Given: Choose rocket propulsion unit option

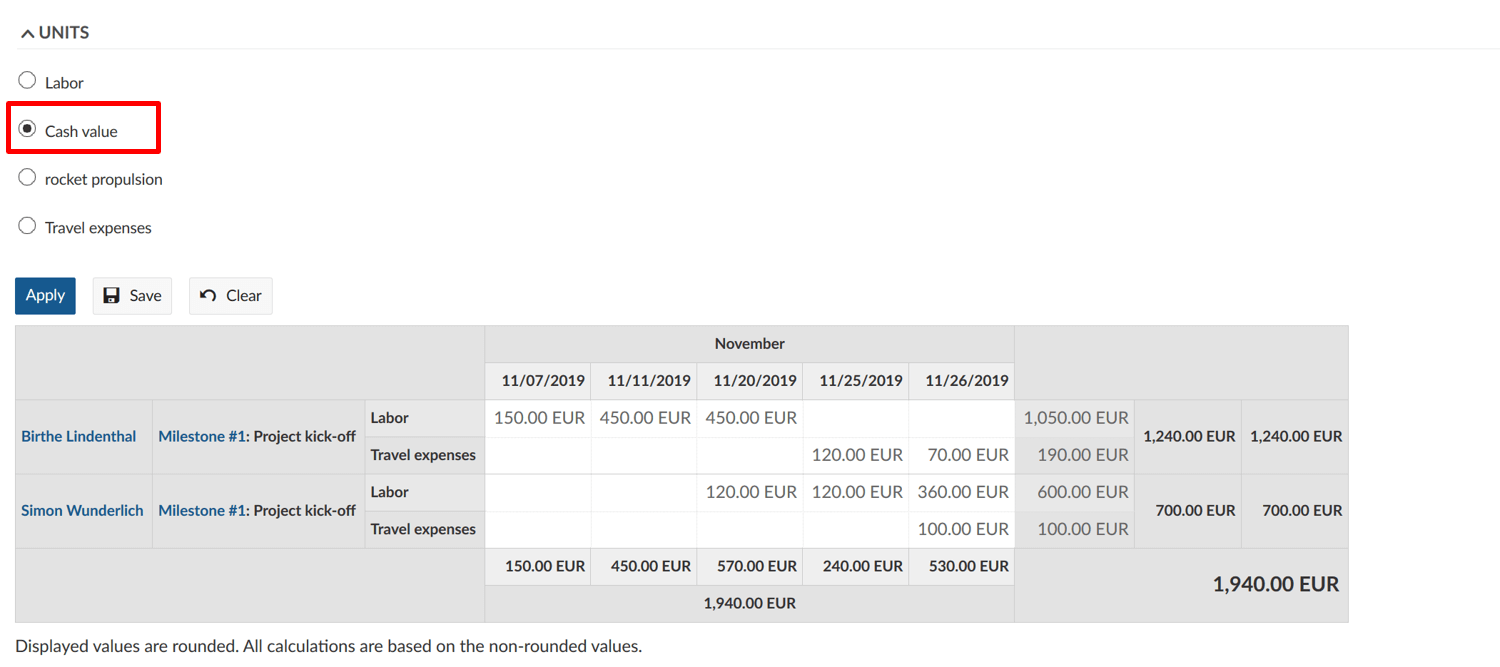Looking at the screenshot, I should pos(27,178).
